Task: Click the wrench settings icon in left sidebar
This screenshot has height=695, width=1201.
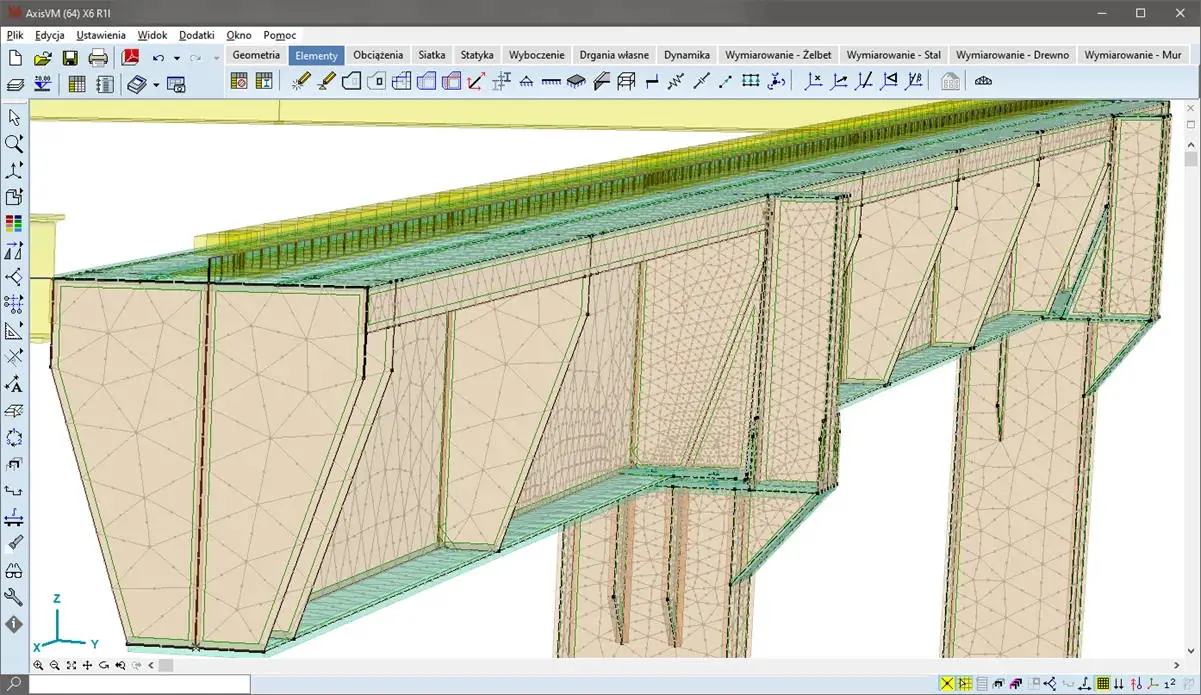Action: click(x=14, y=597)
